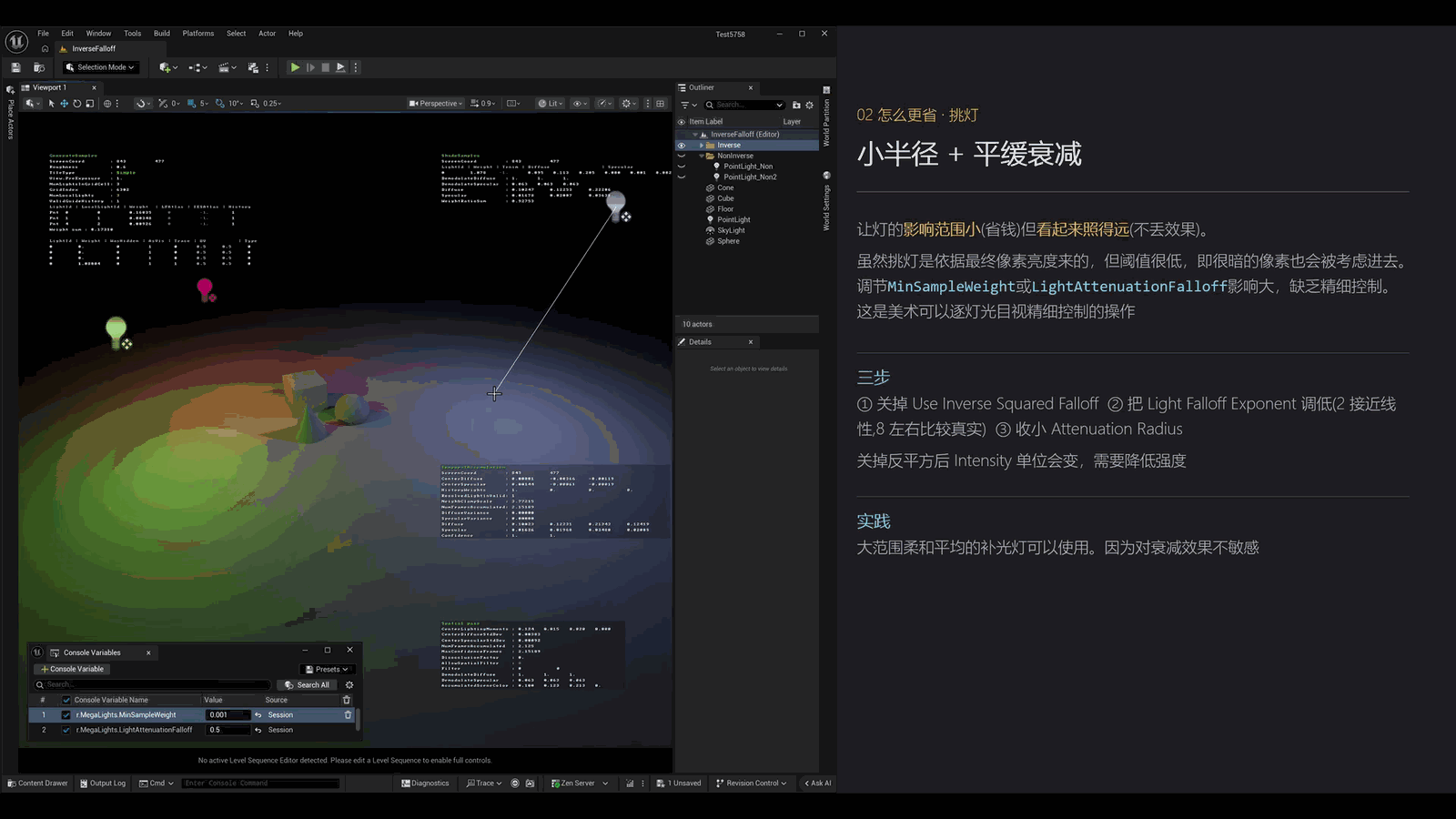Click the 0.001 value field for MinSampleWeight
This screenshot has width=1456, height=819.
click(x=227, y=715)
